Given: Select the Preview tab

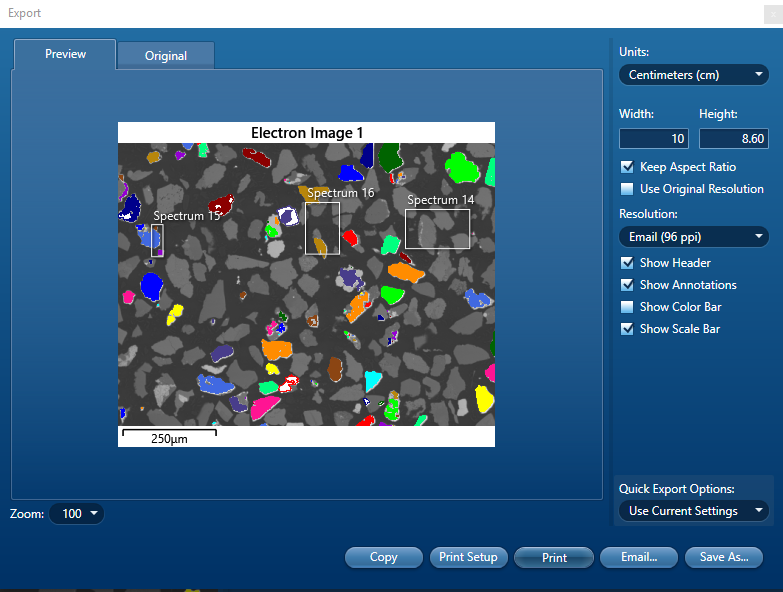Looking at the screenshot, I should click(x=66, y=54).
